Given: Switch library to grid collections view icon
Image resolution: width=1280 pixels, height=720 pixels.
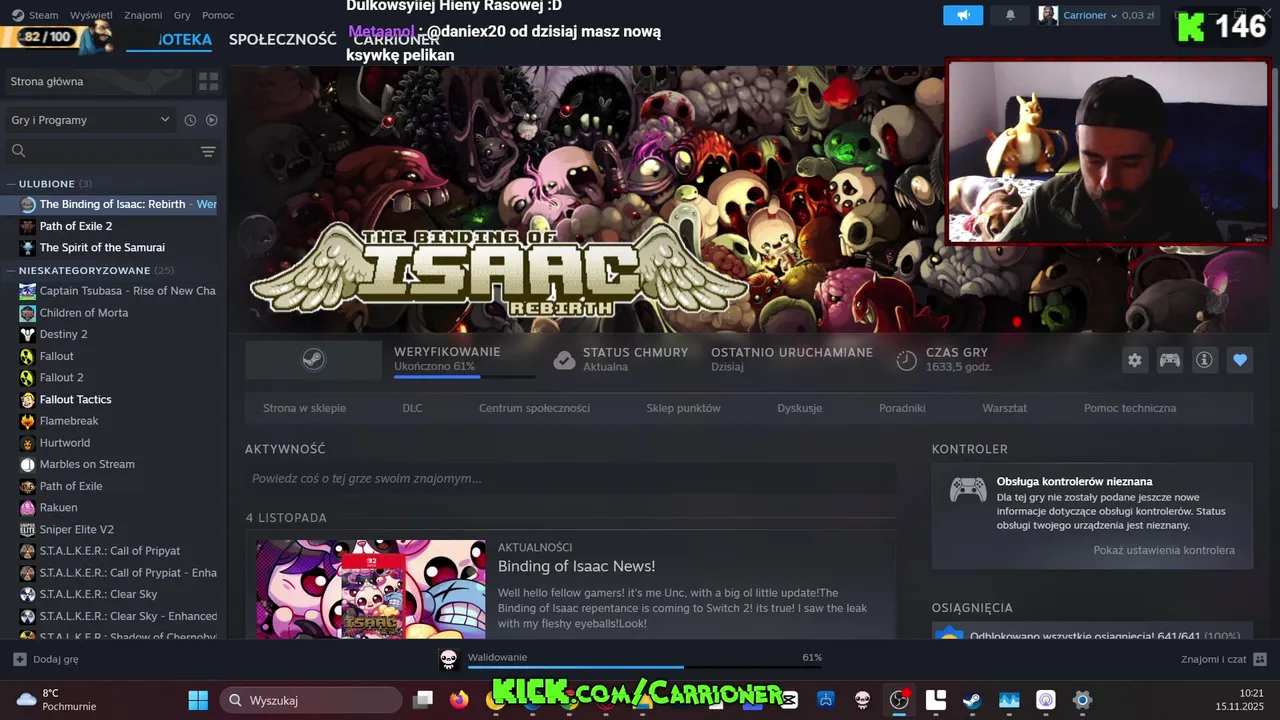Looking at the screenshot, I should pos(208,81).
